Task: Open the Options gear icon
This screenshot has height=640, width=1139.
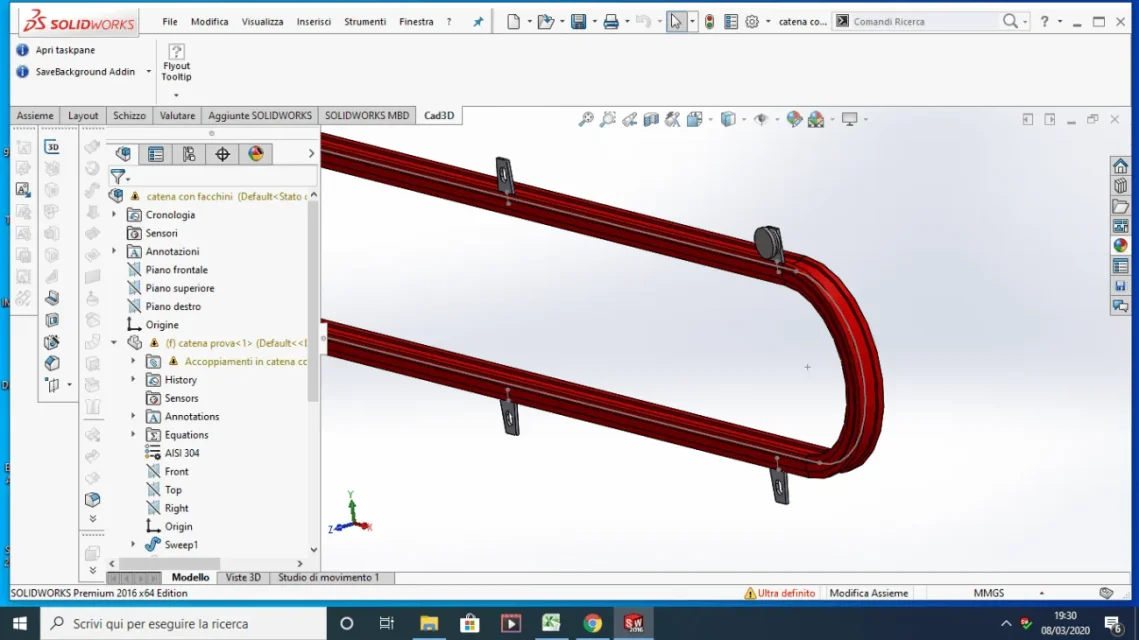Action: tap(752, 22)
